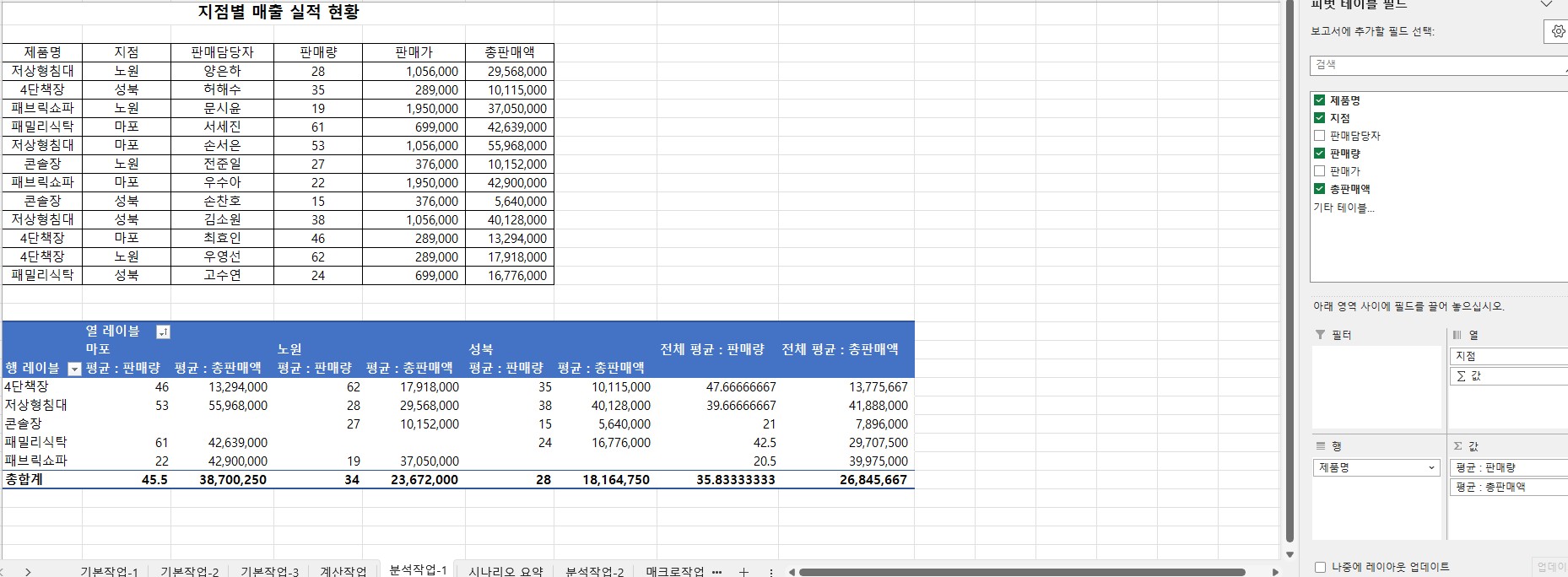1568x577 pixels.
Task: Click the funnel icon in 필터 area
Action: [x=1320, y=335]
